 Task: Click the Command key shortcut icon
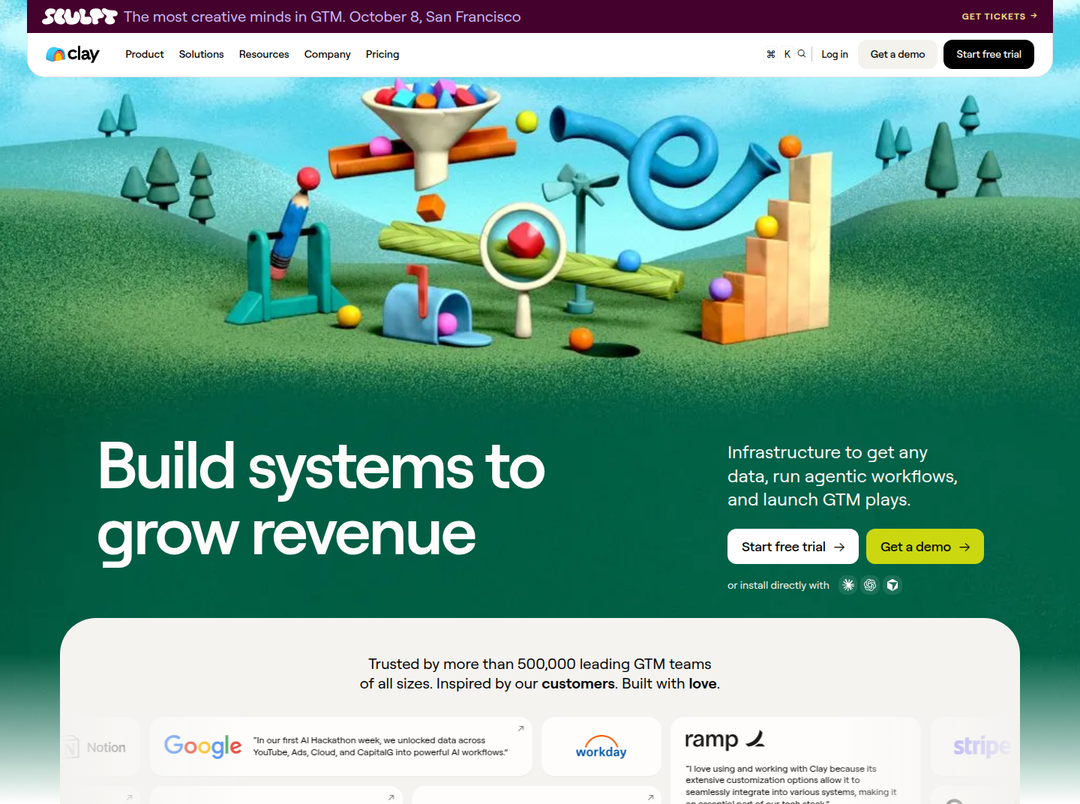pos(771,54)
